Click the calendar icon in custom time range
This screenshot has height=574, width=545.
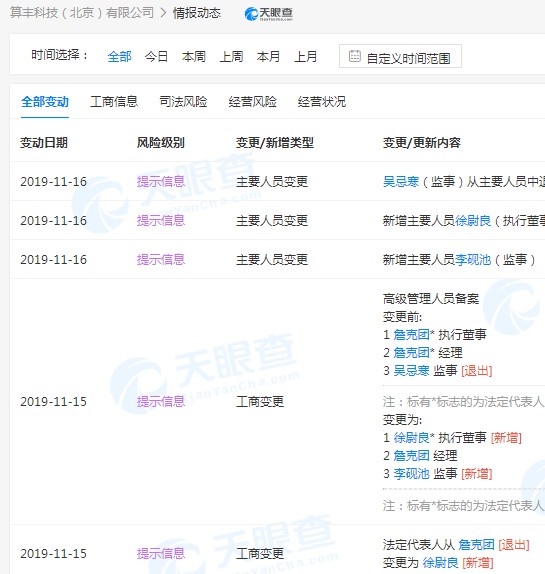pos(354,56)
